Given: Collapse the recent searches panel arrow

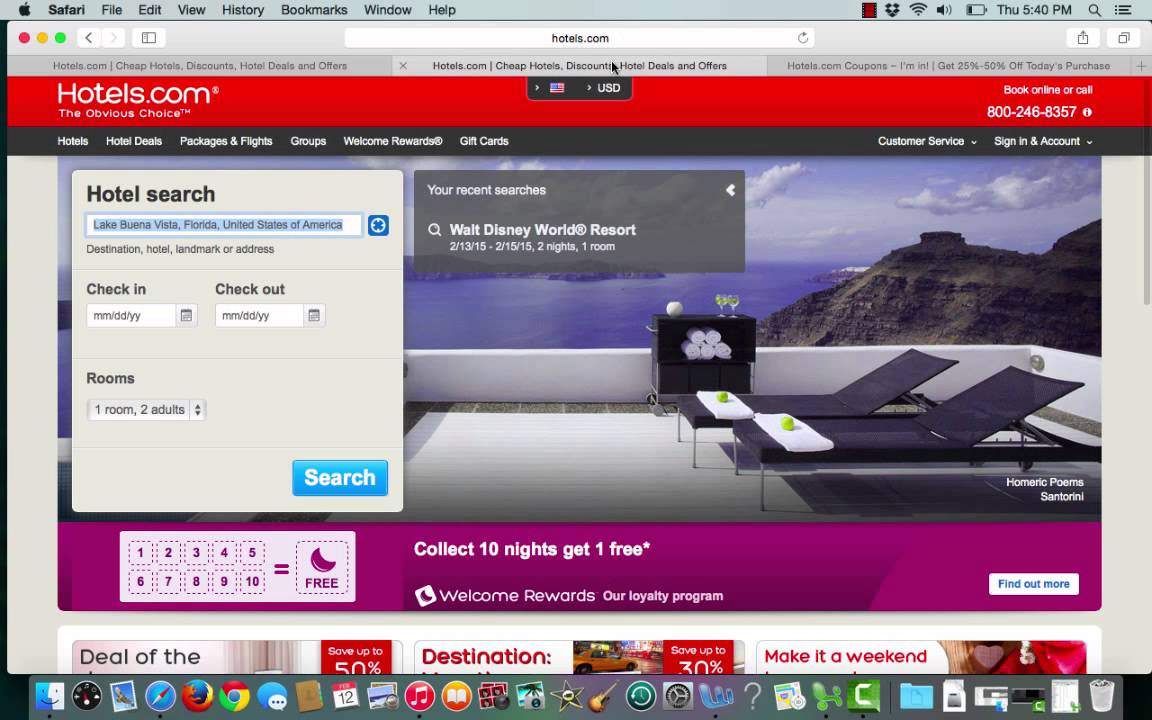Looking at the screenshot, I should coord(730,190).
